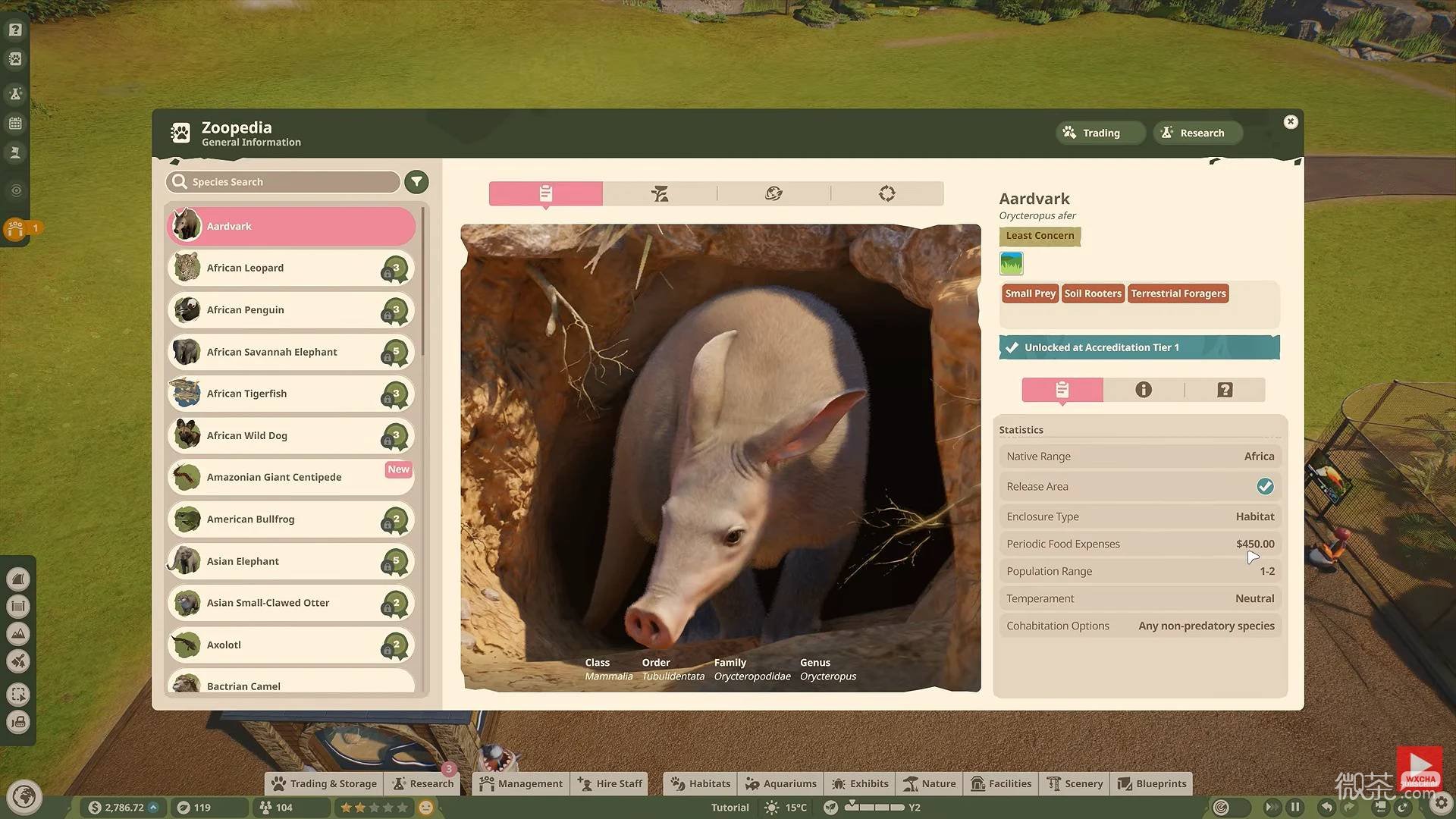Image resolution: width=1456 pixels, height=819 pixels.
Task: Pause the game with pause button
Action: tap(1295, 807)
